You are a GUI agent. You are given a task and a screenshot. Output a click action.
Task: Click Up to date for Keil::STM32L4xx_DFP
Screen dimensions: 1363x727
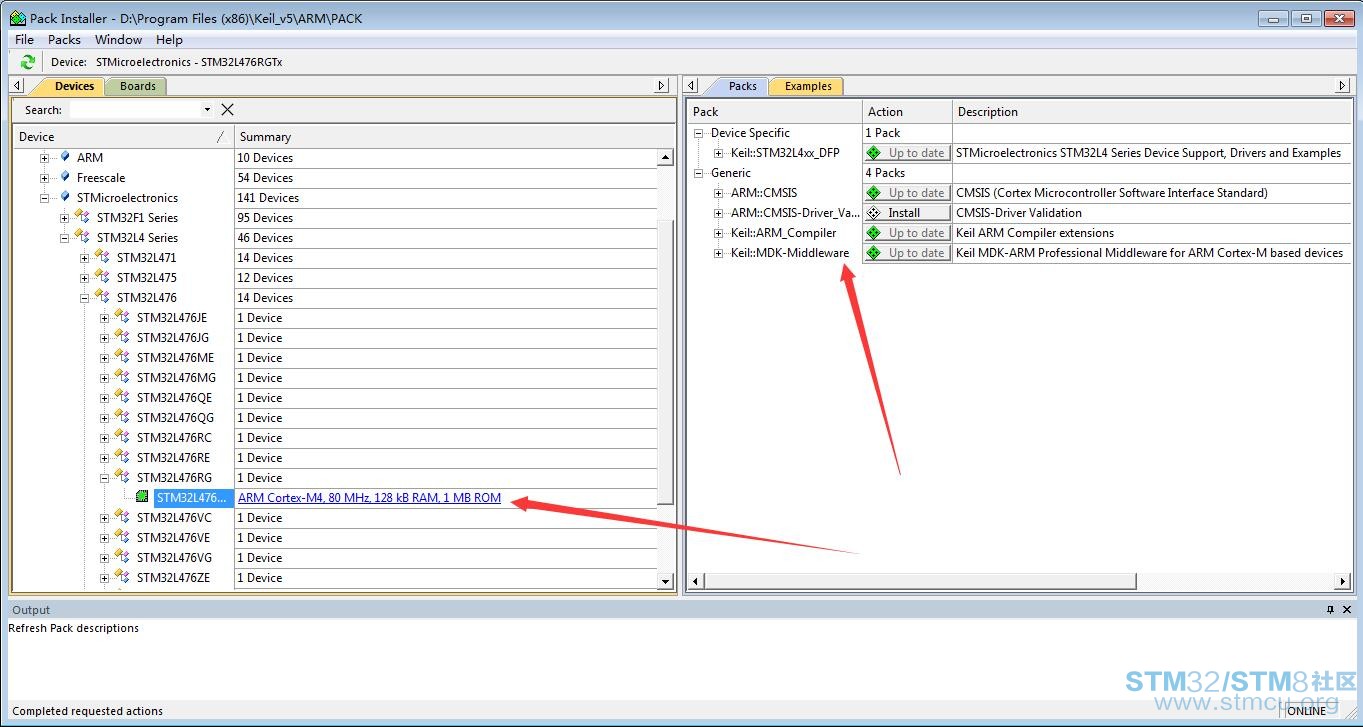pos(907,153)
